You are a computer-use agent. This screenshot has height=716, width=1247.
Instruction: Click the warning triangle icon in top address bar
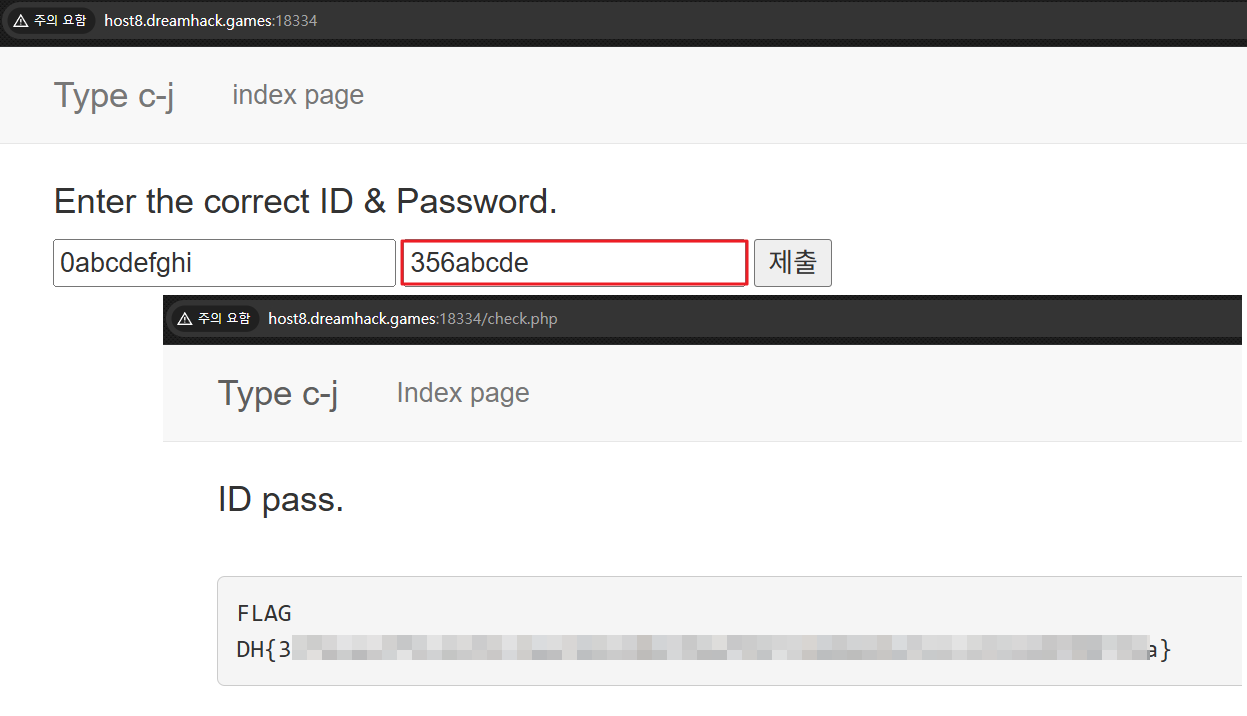point(20,20)
